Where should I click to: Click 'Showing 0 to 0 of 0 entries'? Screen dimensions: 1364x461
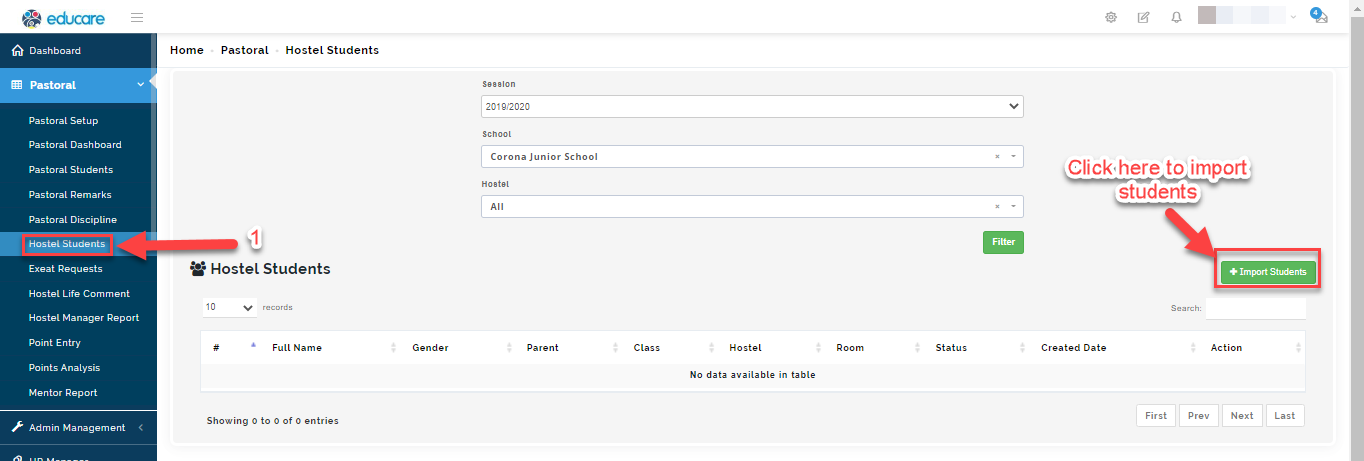click(x=273, y=421)
